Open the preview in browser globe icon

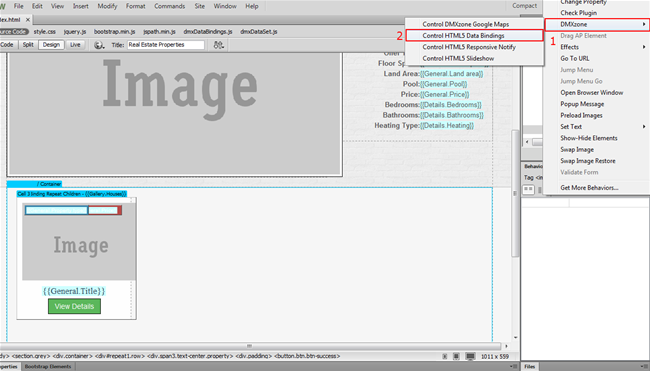click(99, 45)
